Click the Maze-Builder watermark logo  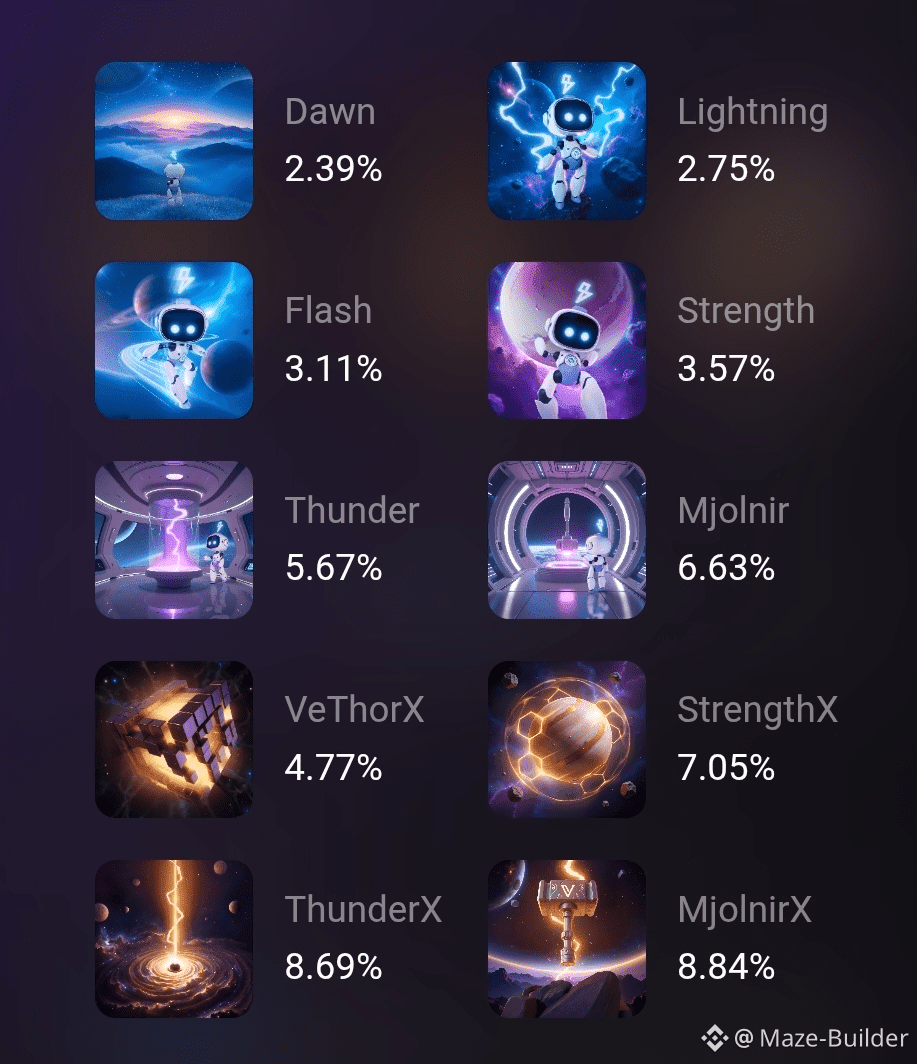pyautogui.click(x=715, y=1038)
